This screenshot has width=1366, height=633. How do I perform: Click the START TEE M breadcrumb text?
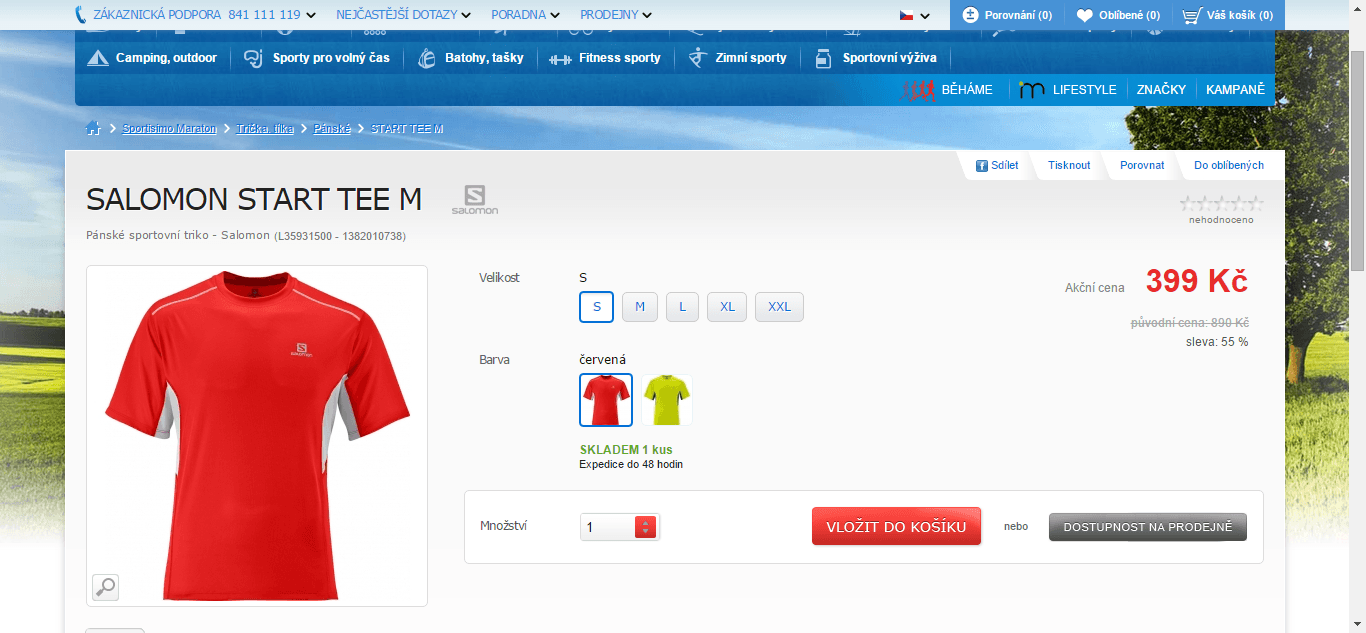407,129
